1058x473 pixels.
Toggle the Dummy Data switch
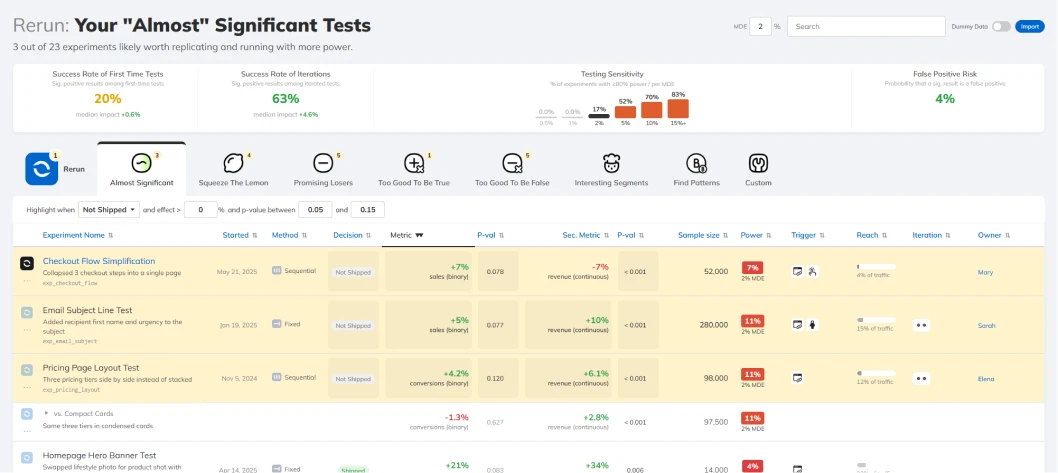tap(1001, 26)
